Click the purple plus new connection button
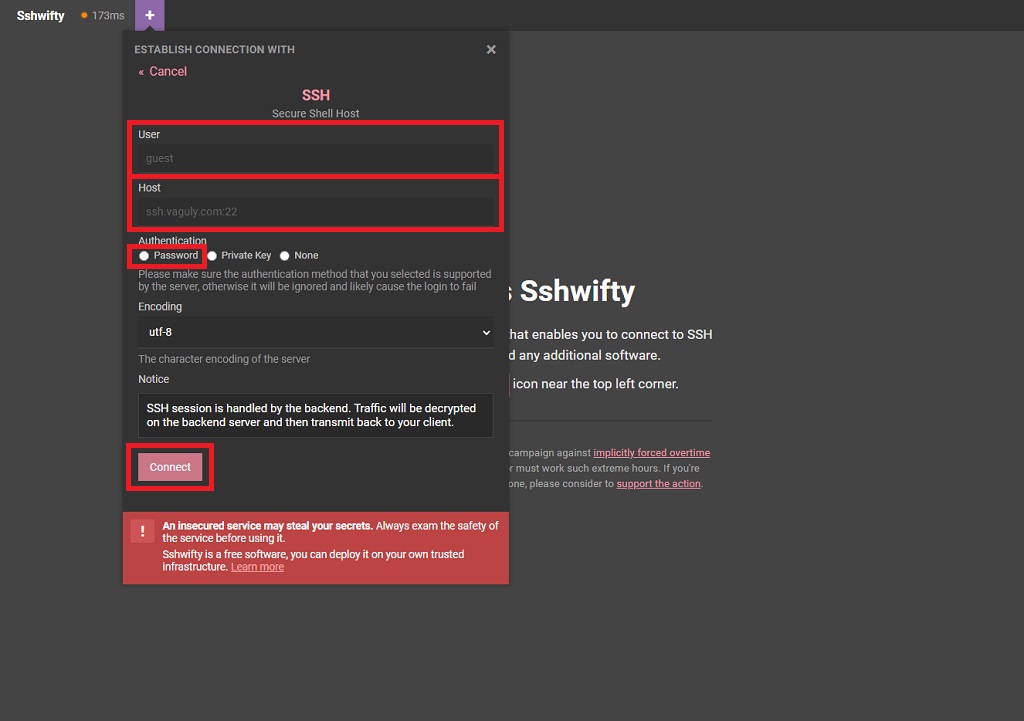Viewport: 1024px width, 721px height. click(x=149, y=15)
